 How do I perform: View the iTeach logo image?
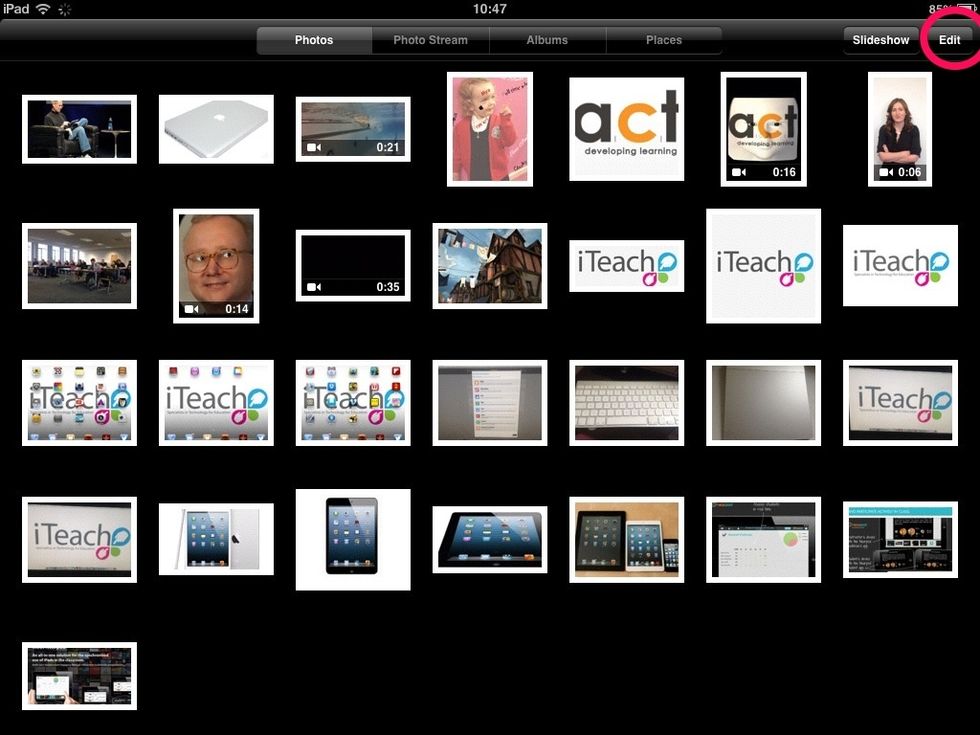(x=627, y=265)
